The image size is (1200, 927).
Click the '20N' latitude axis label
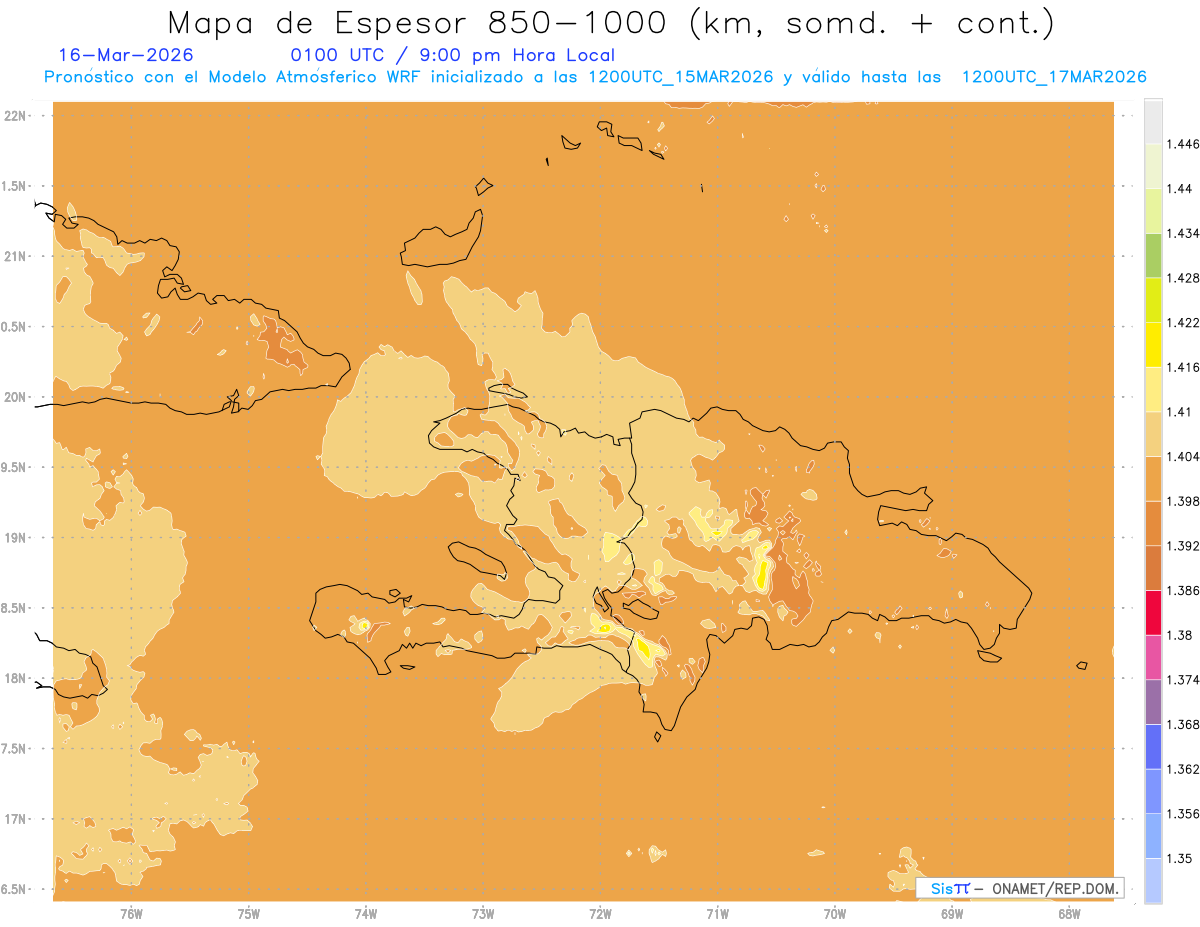coord(15,397)
